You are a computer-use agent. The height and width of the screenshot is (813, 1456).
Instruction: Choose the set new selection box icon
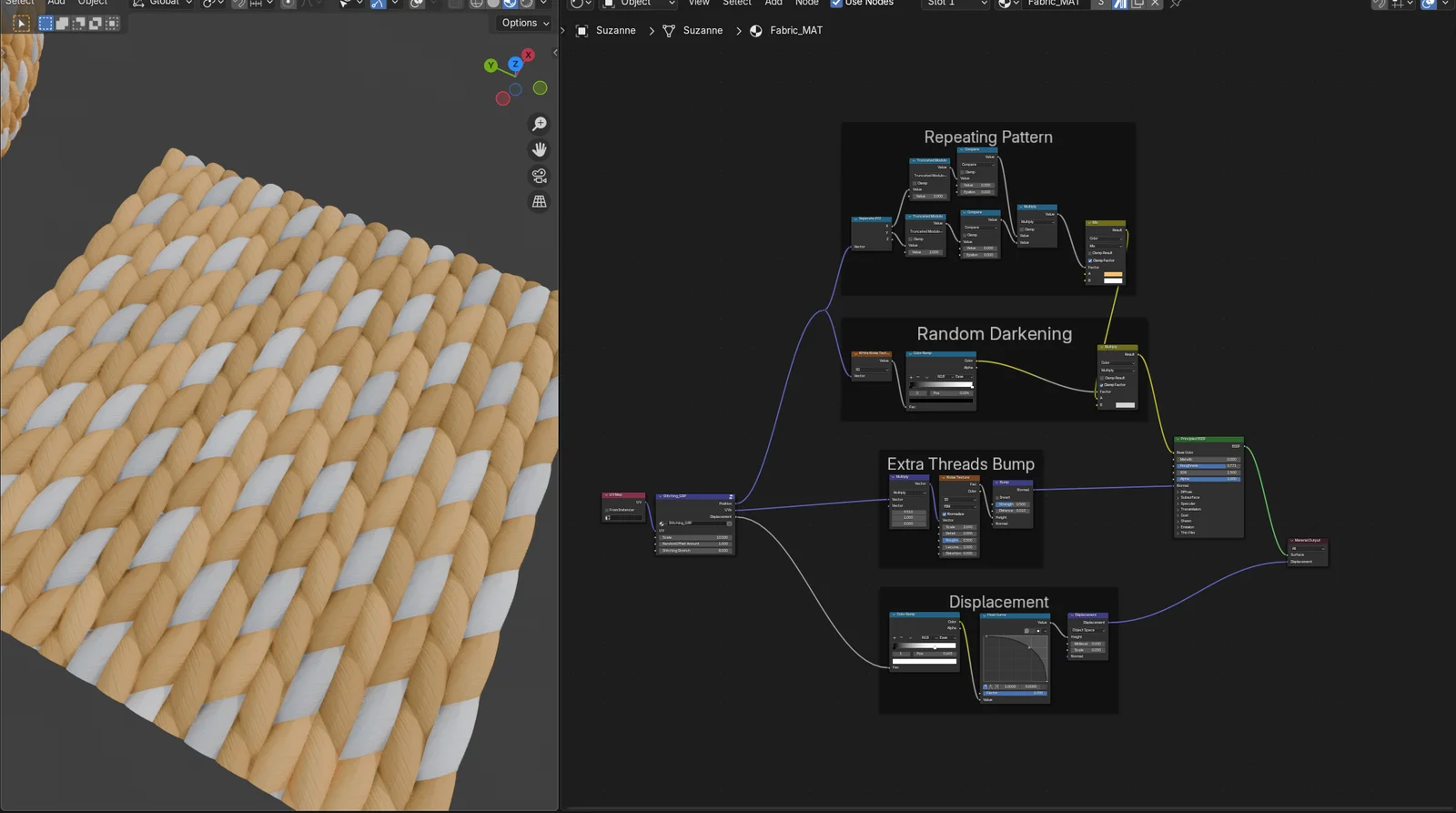click(45, 23)
